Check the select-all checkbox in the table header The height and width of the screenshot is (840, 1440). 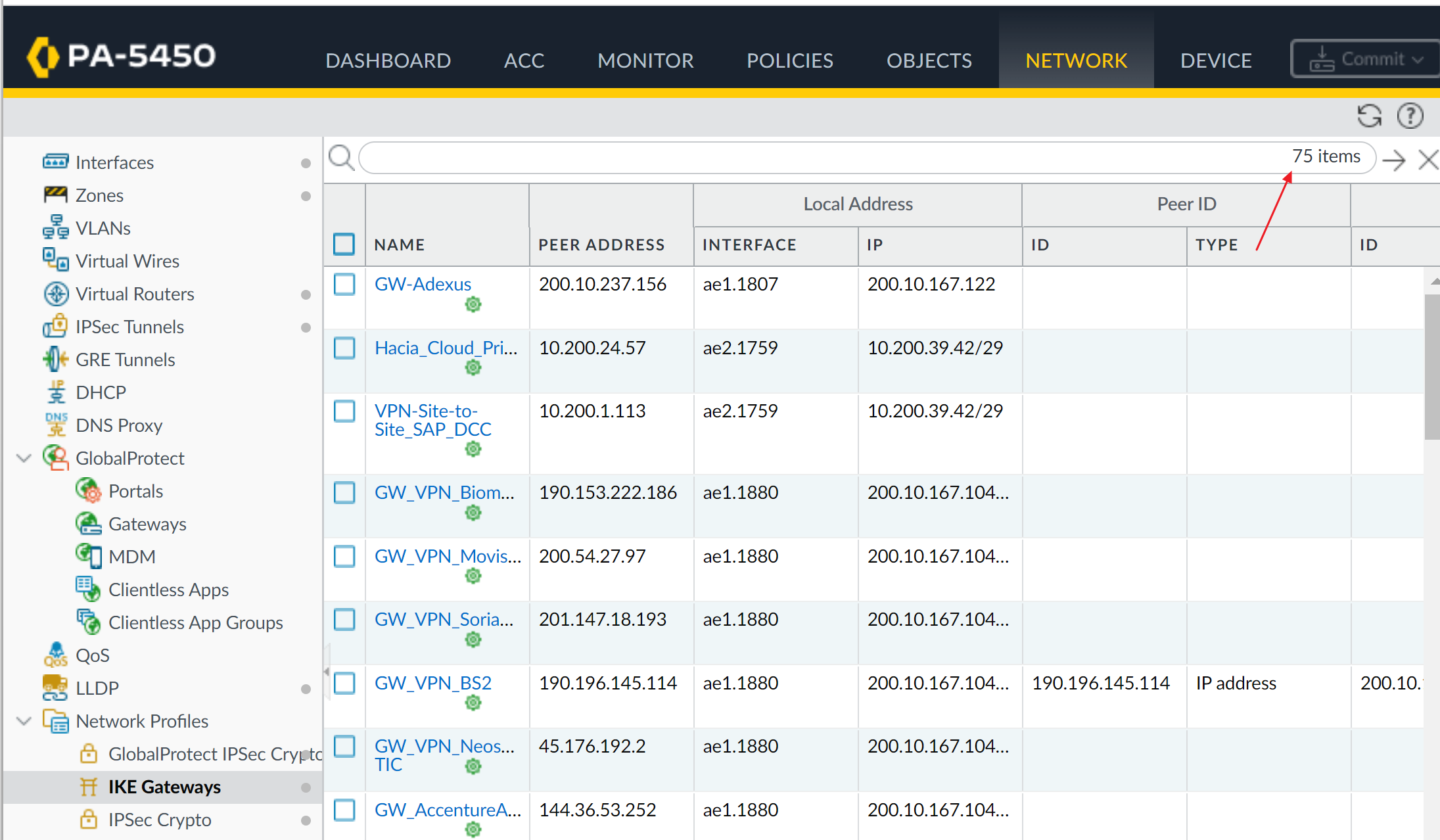tap(344, 244)
